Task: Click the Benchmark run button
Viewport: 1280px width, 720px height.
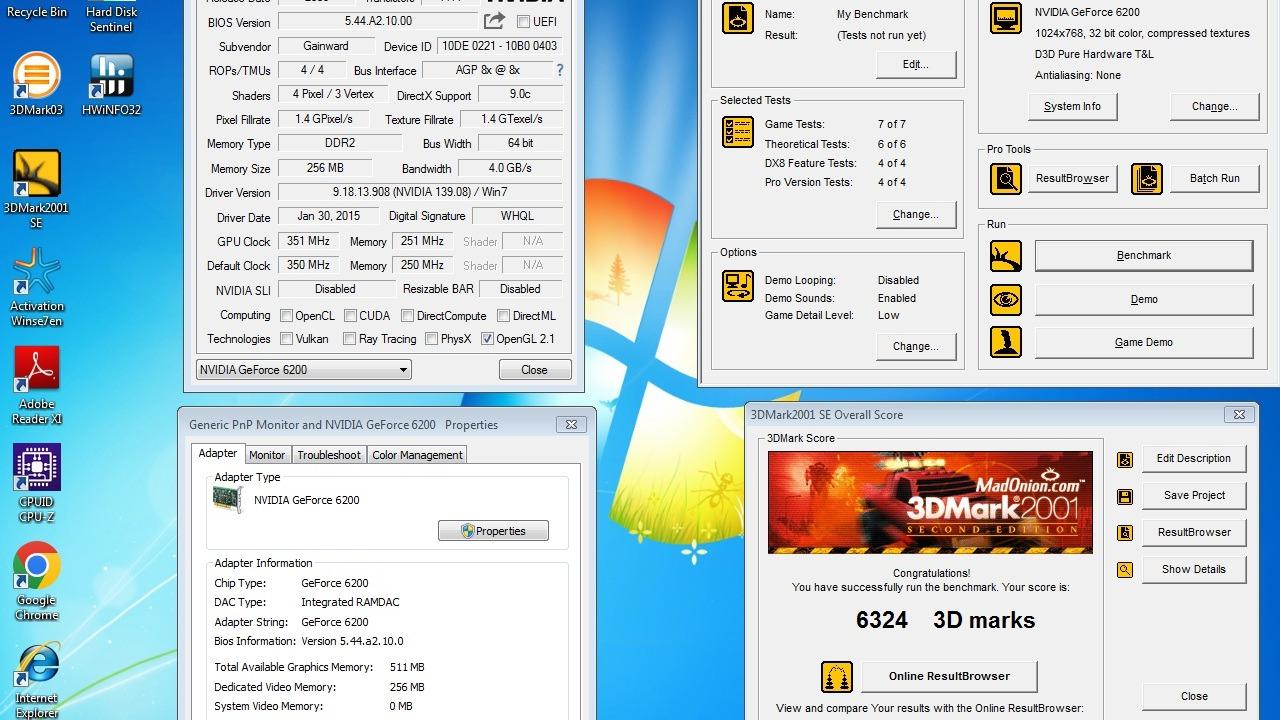Action: 1143,256
